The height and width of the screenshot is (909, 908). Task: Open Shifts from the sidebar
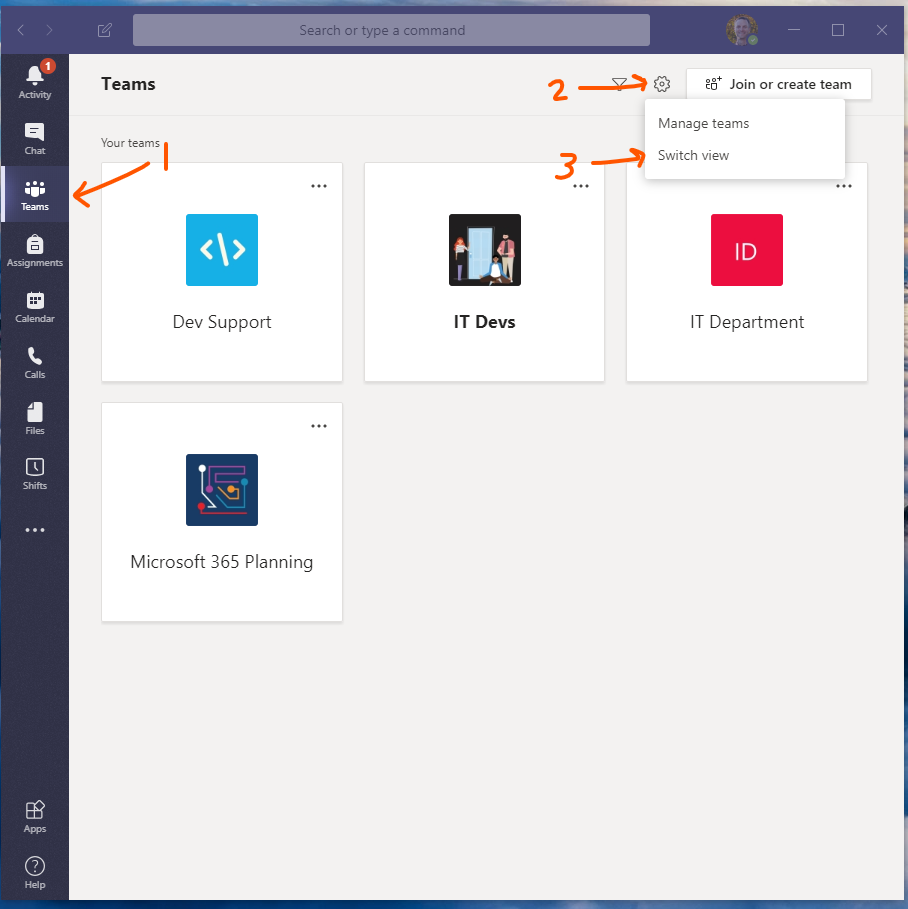pos(35,474)
